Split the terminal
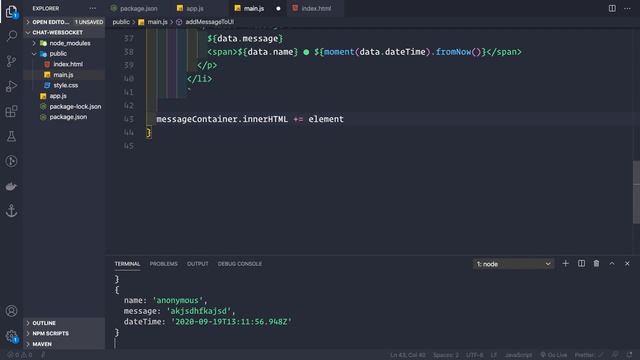 tap(581, 264)
